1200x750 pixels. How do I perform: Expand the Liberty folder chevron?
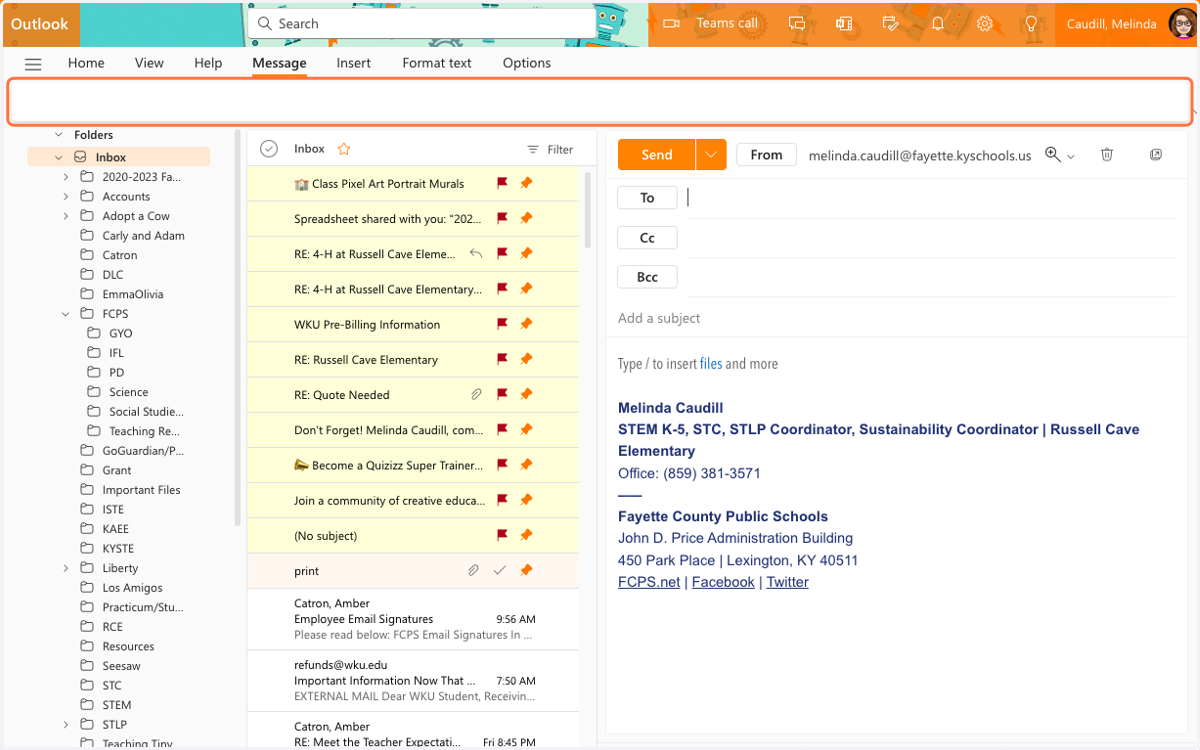[66, 568]
